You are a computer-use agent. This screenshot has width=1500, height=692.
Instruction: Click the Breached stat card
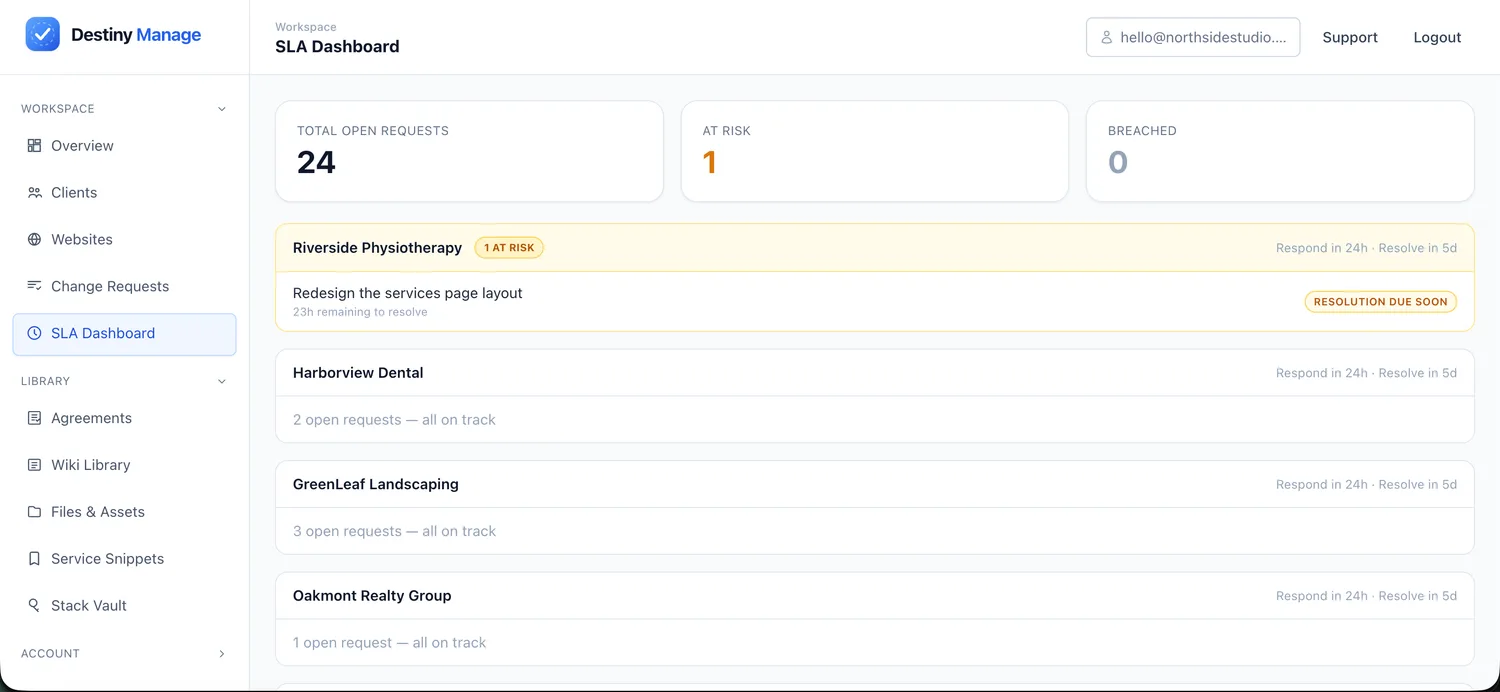(x=1280, y=151)
